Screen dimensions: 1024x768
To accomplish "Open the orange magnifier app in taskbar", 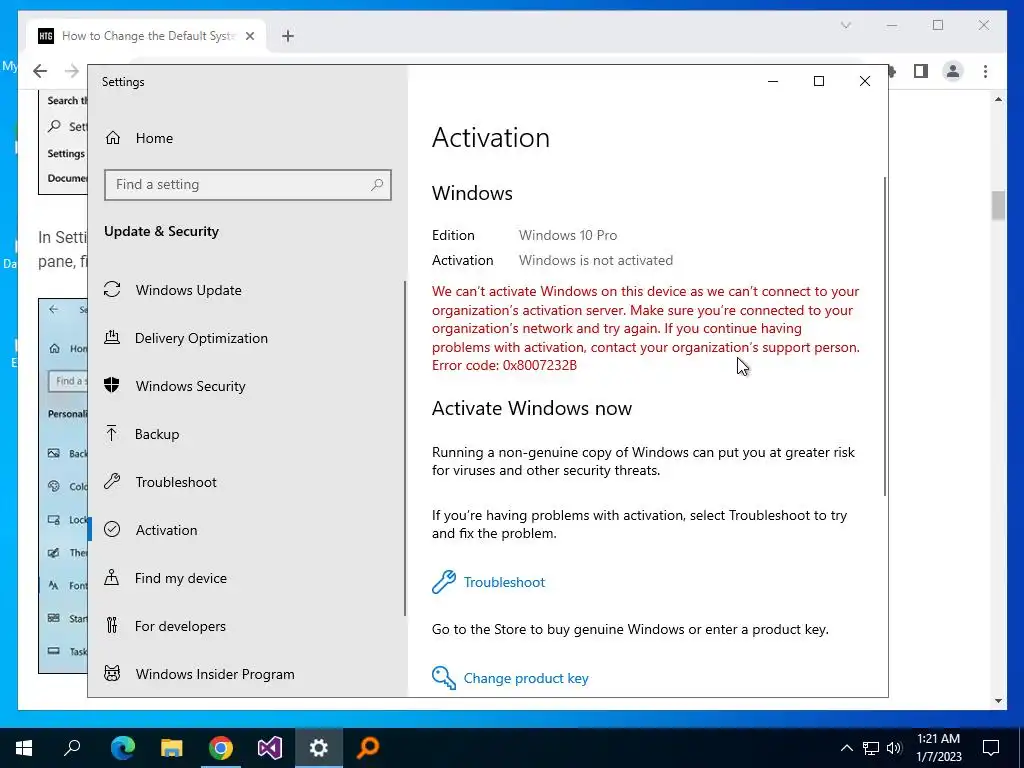I will pyautogui.click(x=368, y=748).
